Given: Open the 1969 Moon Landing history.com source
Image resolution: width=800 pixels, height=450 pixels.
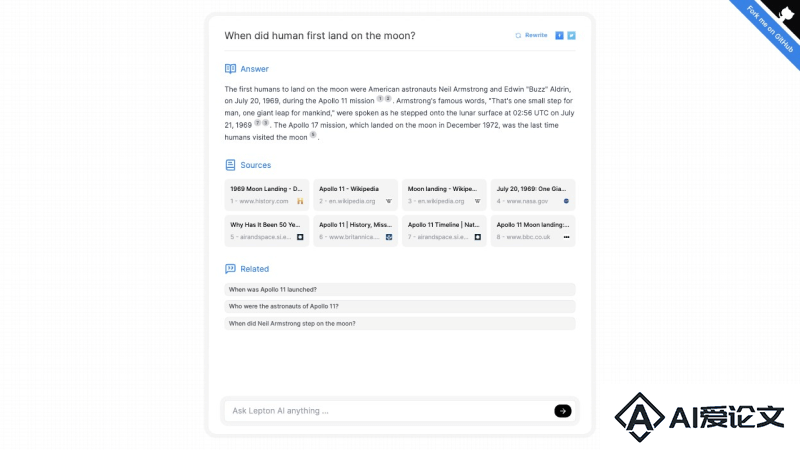Looking at the screenshot, I should click(267, 195).
